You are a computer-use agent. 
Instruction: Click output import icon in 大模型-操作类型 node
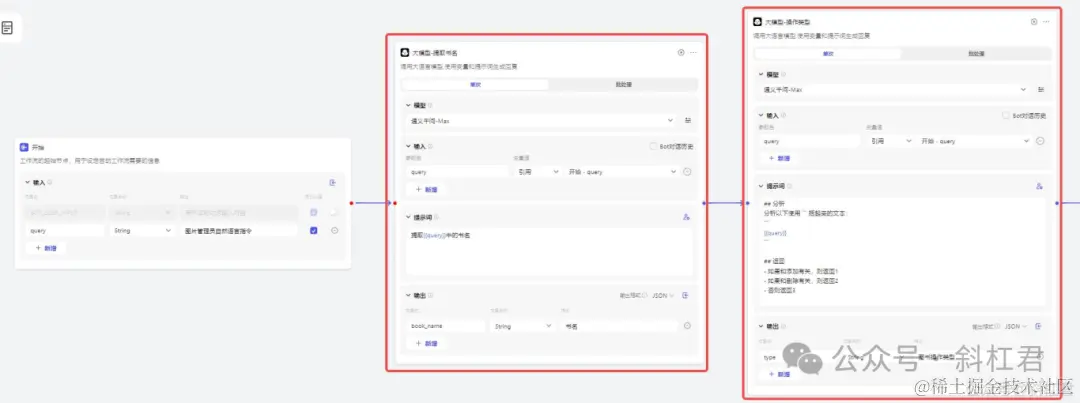click(1038, 326)
